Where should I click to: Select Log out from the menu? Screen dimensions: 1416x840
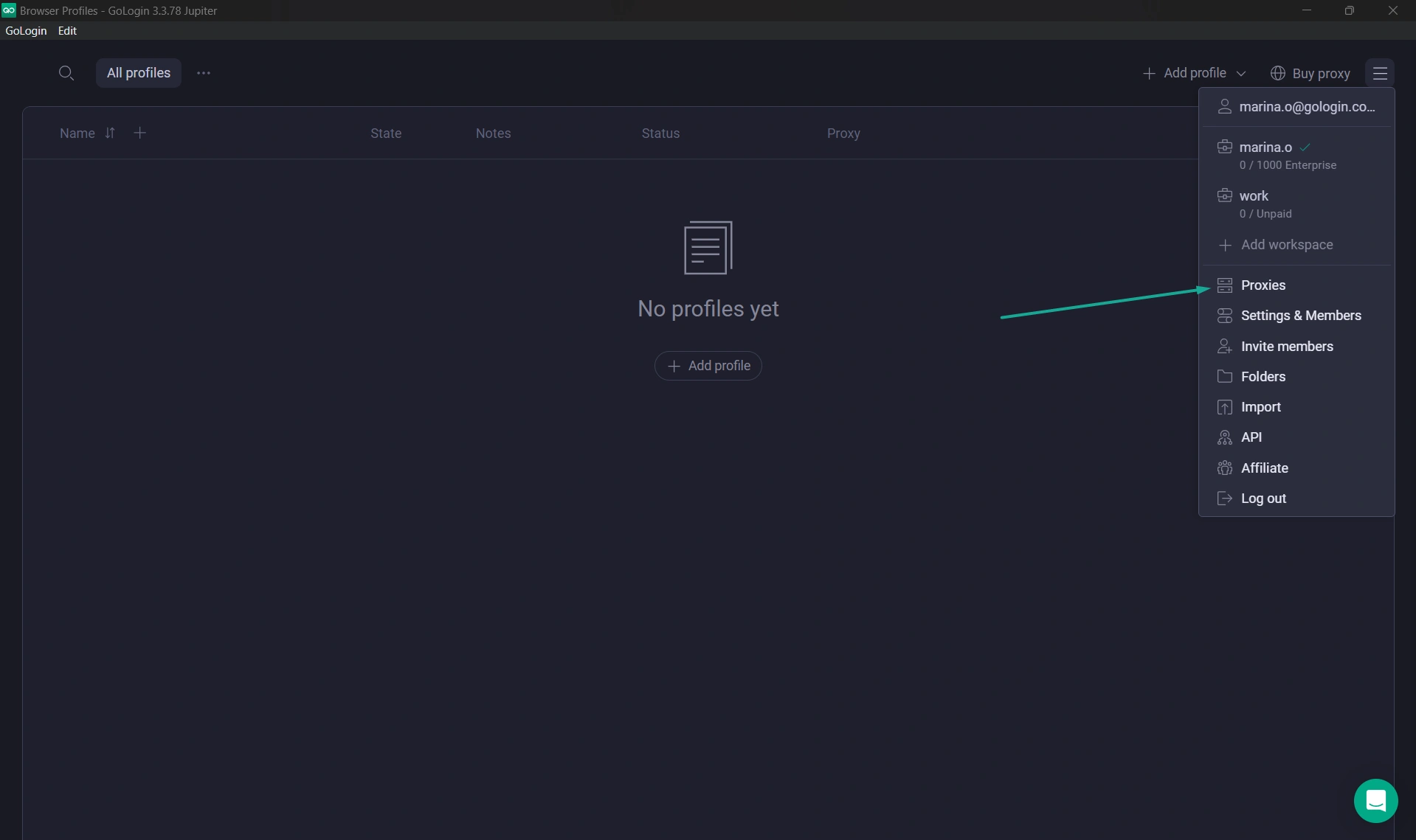click(x=1263, y=499)
